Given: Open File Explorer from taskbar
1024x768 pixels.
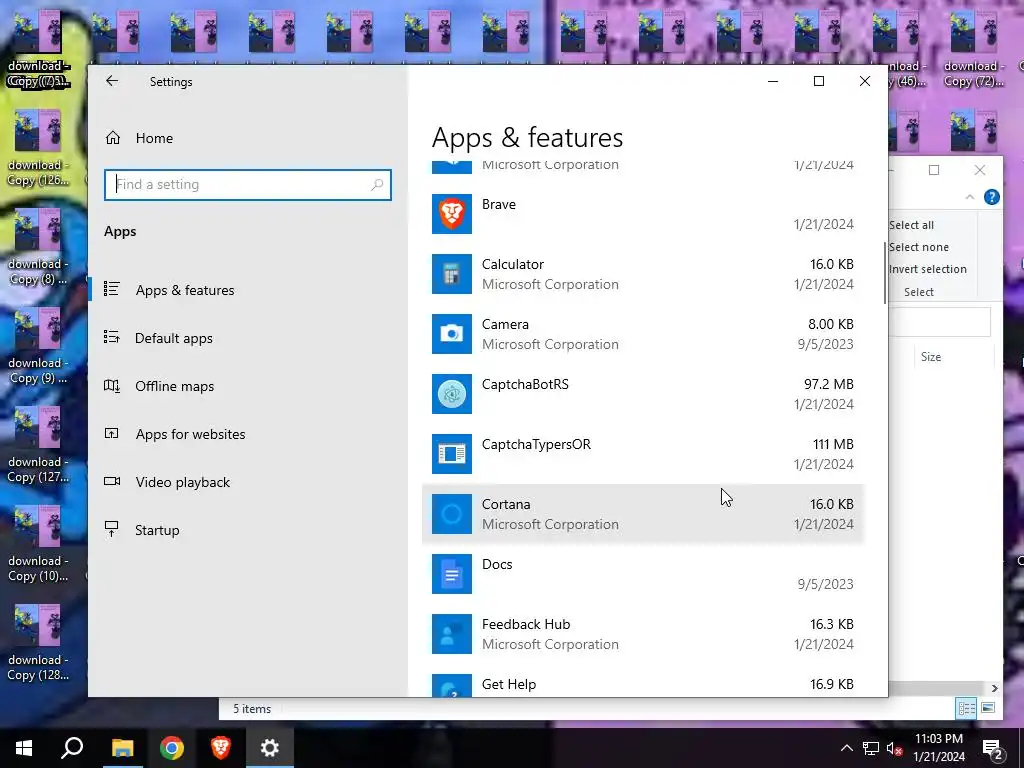Looking at the screenshot, I should point(122,748).
